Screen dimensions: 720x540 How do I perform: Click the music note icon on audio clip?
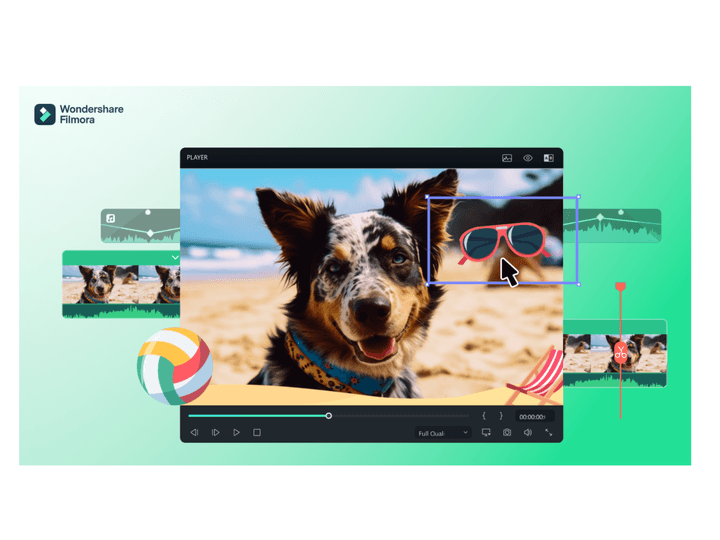[x=111, y=218]
